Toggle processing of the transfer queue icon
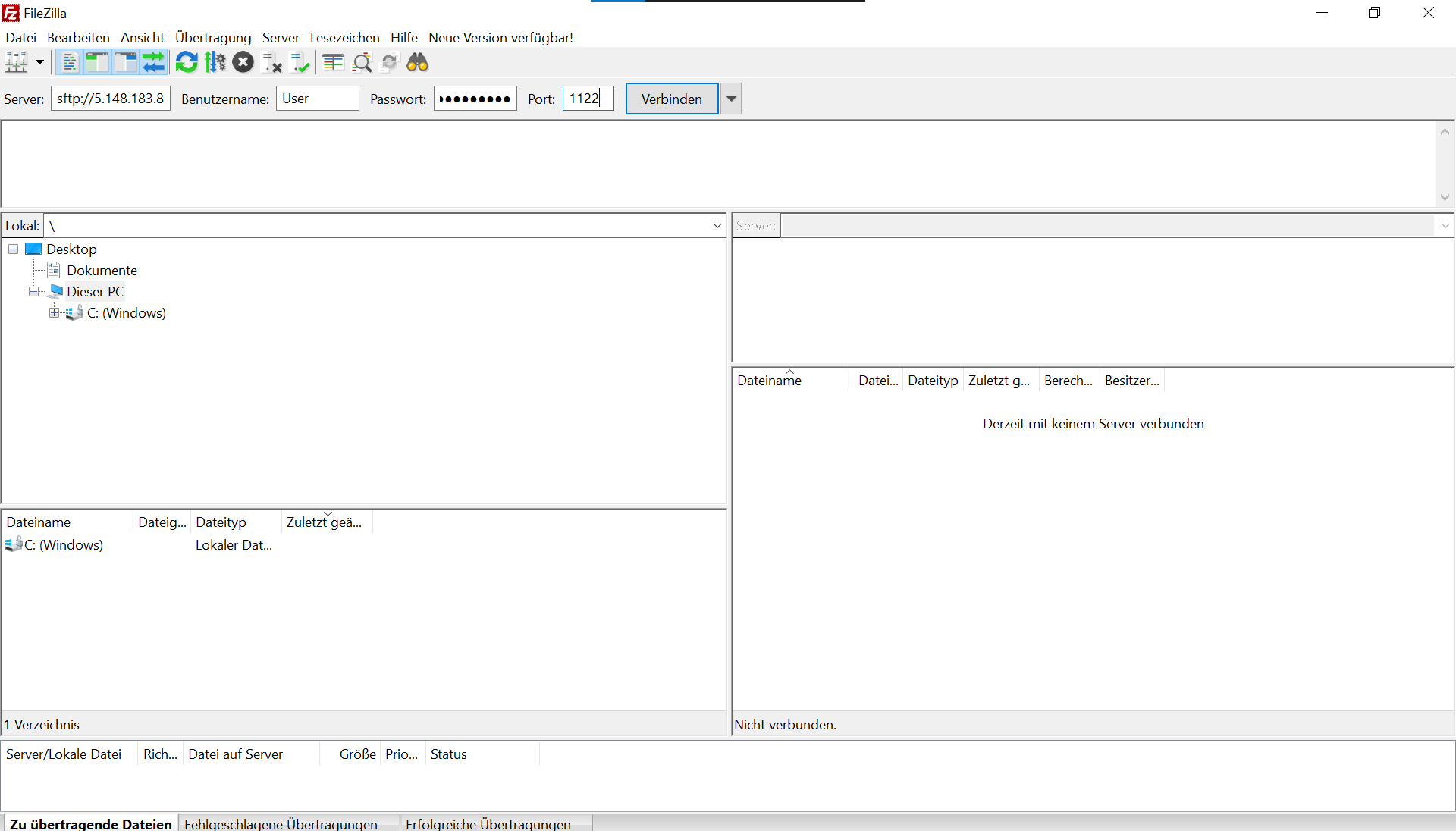1456x831 pixels. (x=215, y=62)
